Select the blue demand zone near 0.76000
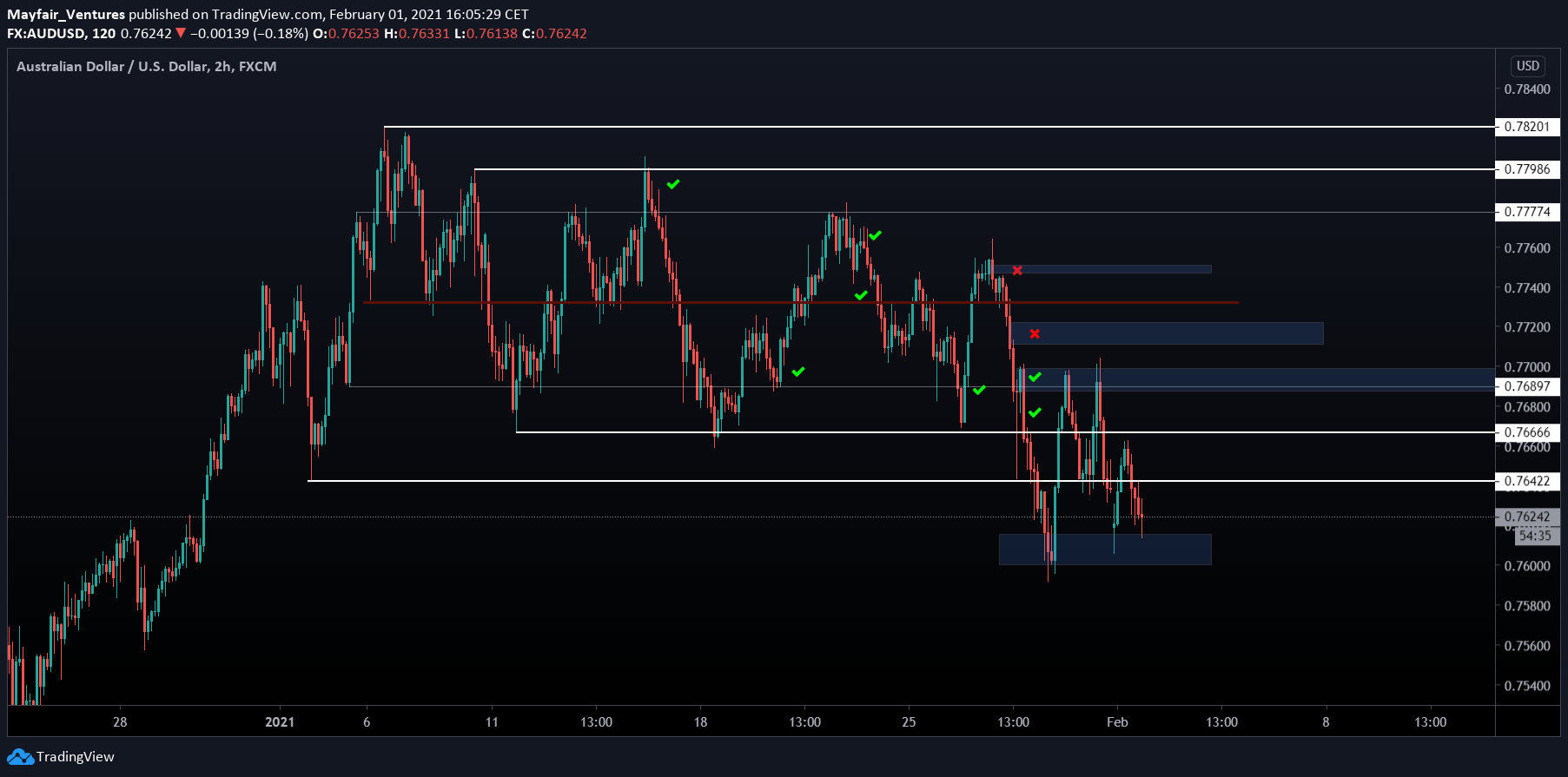Viewport: 1568px width, 777px height. pos(1105,550)
